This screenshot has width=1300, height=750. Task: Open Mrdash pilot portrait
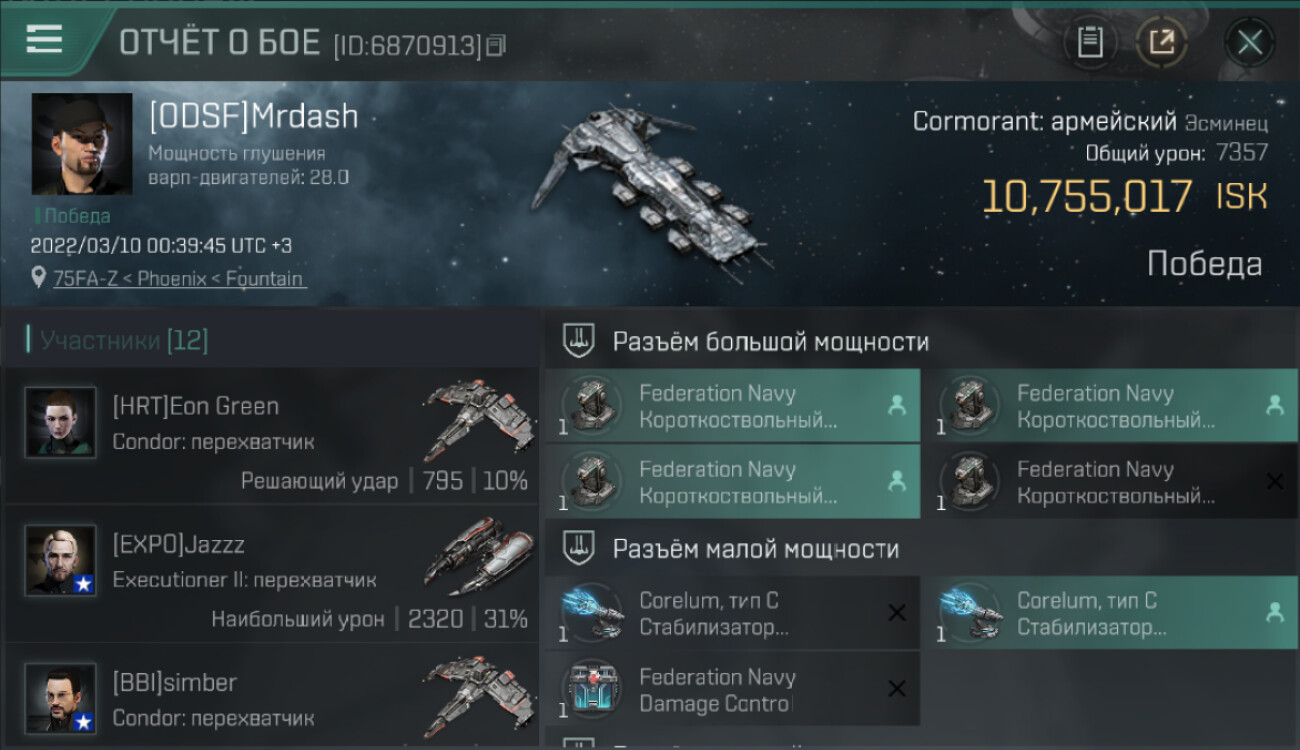[82, 144]
